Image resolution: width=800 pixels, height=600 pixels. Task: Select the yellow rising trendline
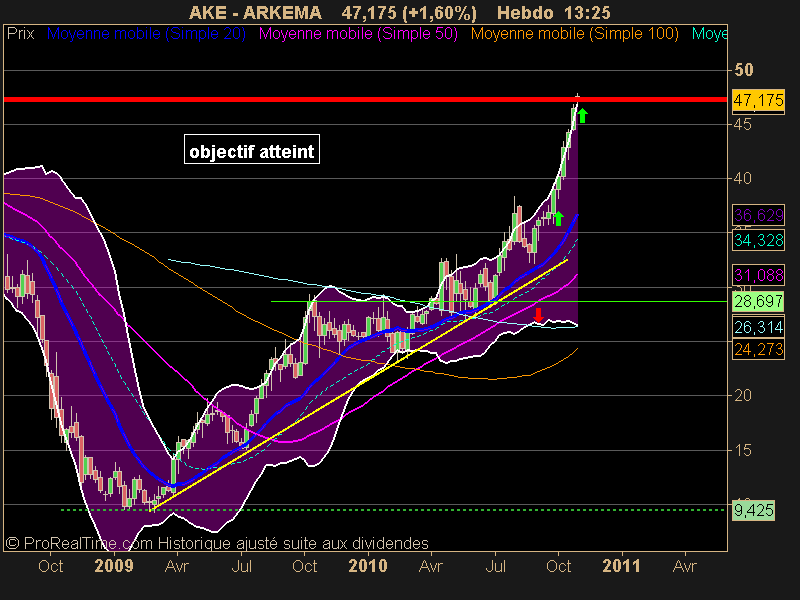coord(359,385)
